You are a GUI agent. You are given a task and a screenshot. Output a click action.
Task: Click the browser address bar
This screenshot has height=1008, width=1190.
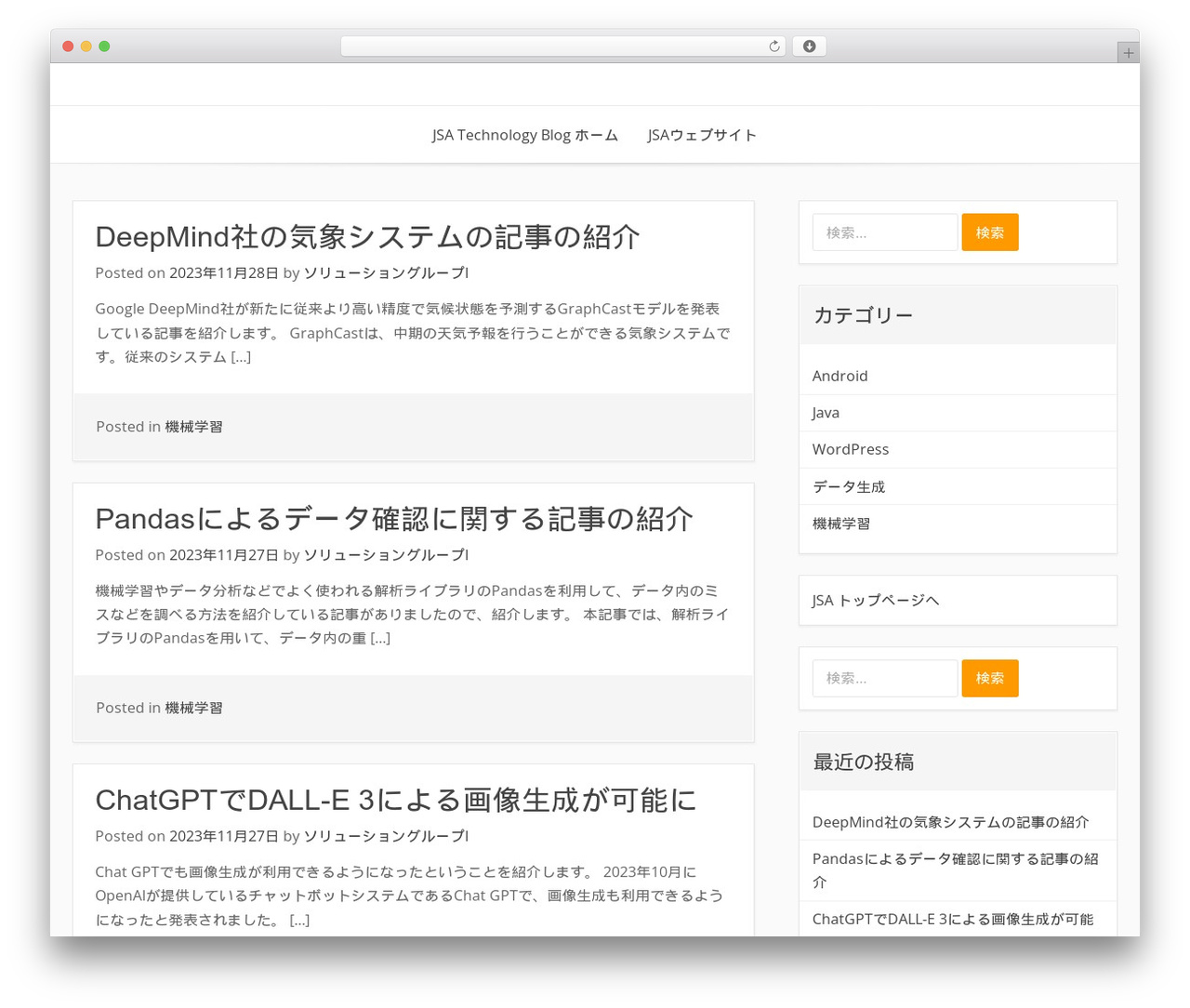click(562, 46)
